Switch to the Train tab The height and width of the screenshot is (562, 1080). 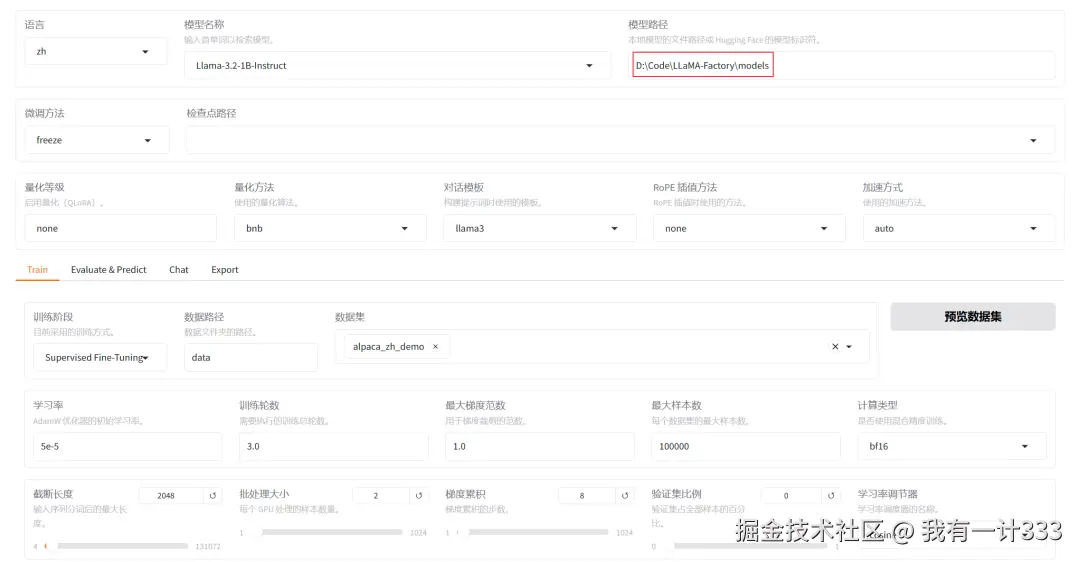pyautogui.click(x=37, y=270)
